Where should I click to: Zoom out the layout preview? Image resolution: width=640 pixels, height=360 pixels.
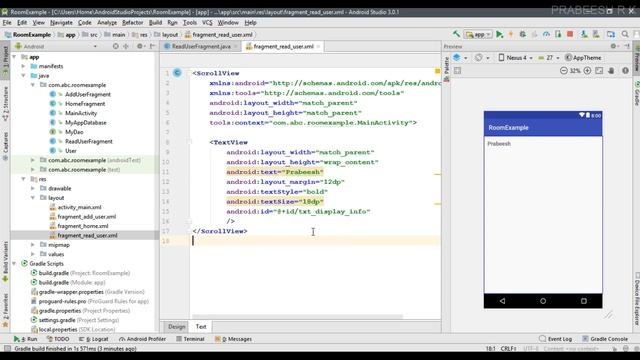coord(564,71)
